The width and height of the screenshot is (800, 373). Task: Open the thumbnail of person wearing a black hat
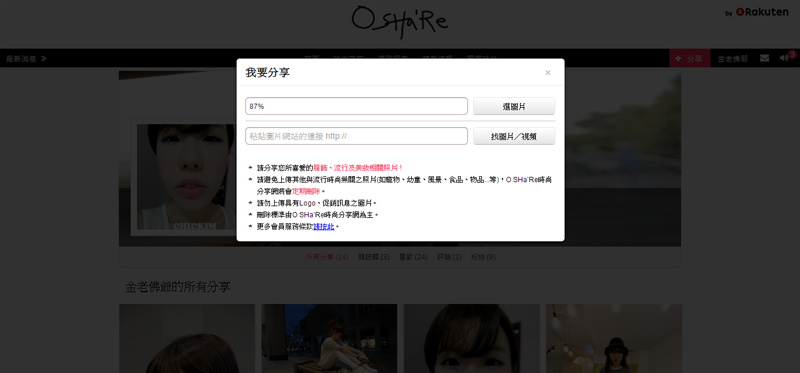[x=614, y=338]
